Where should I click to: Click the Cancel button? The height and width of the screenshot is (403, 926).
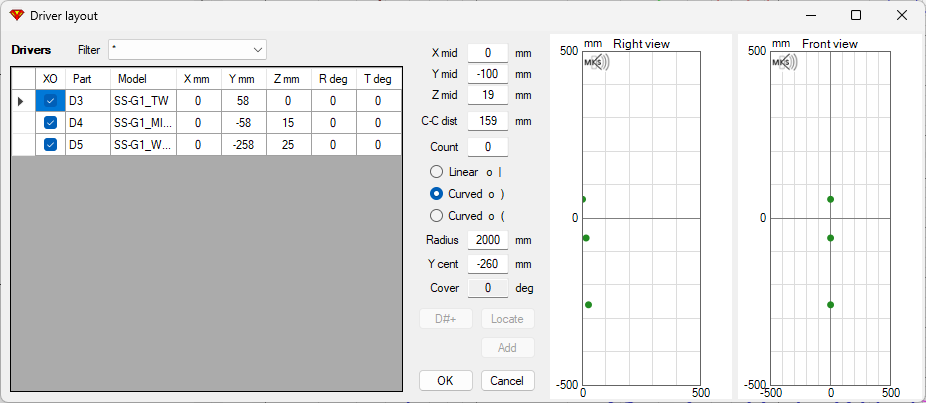tap(507, 381)
